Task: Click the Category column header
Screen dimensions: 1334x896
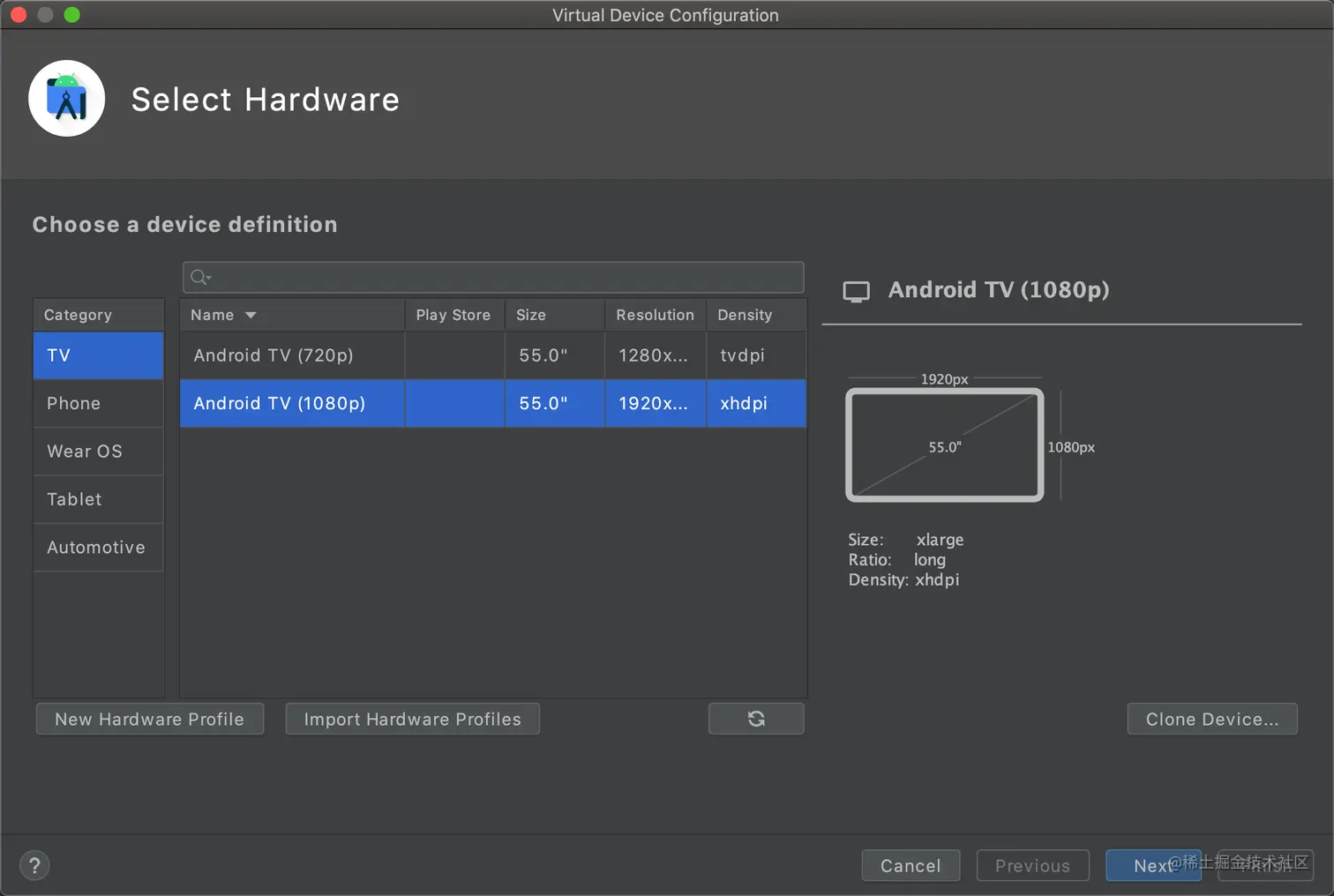Action: tap(98, 315)
